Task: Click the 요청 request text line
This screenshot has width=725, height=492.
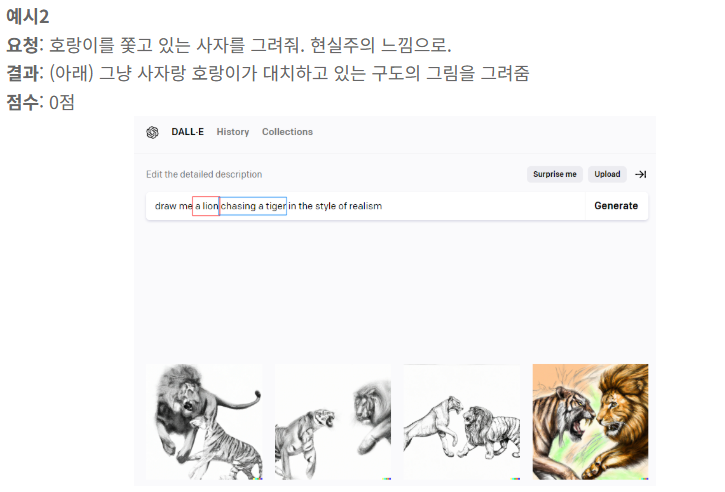Action: (229, 45)
